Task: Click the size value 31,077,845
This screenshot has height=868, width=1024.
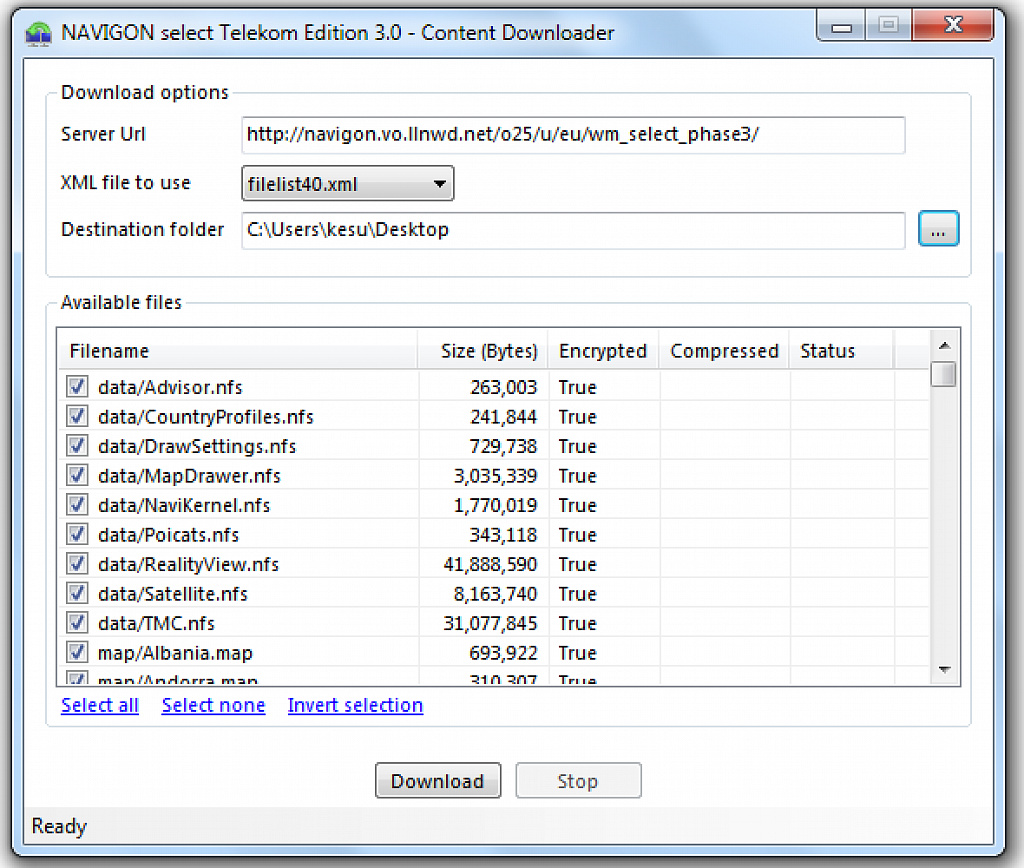Action: (490, 624)
